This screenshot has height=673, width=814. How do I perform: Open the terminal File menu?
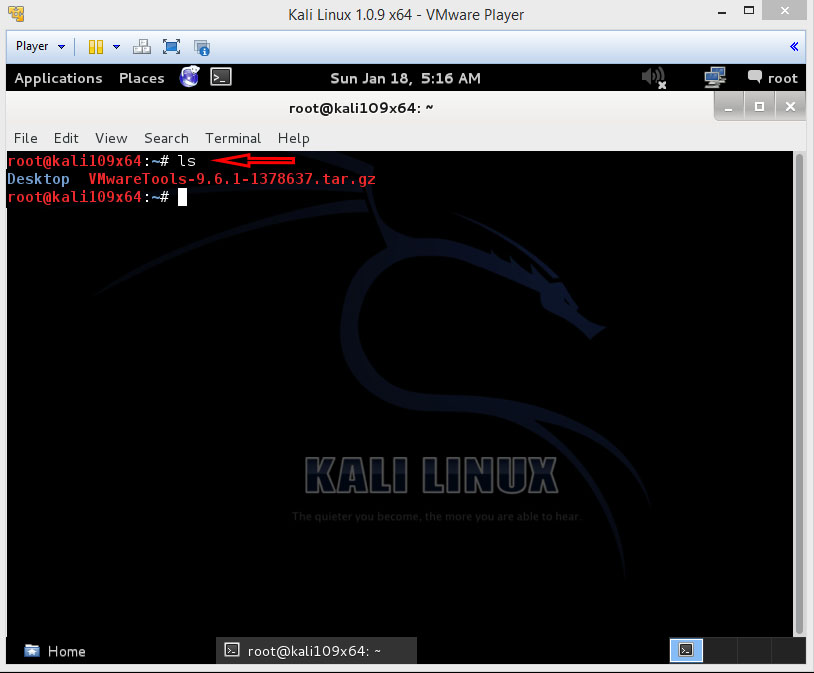tap(25, 138)
